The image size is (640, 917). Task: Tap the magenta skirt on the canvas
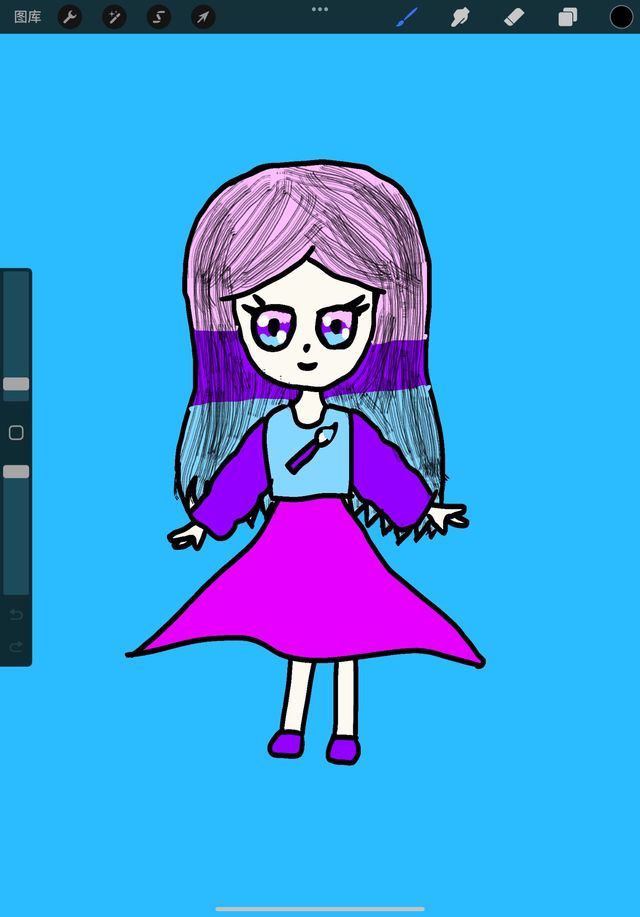click(310, 590)
